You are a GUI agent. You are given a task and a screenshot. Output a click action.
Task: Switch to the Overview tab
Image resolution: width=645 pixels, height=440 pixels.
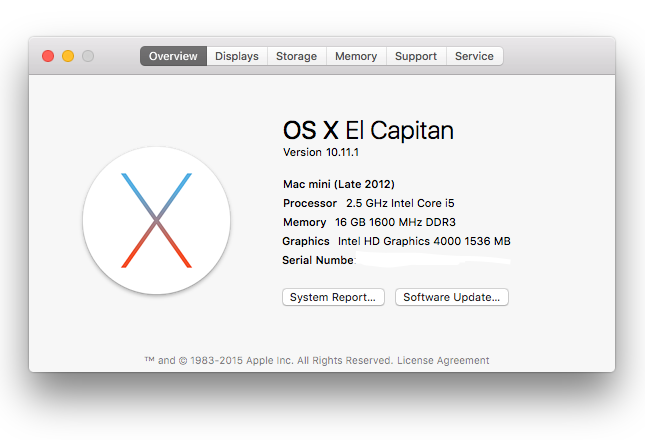tap(173, 56)
